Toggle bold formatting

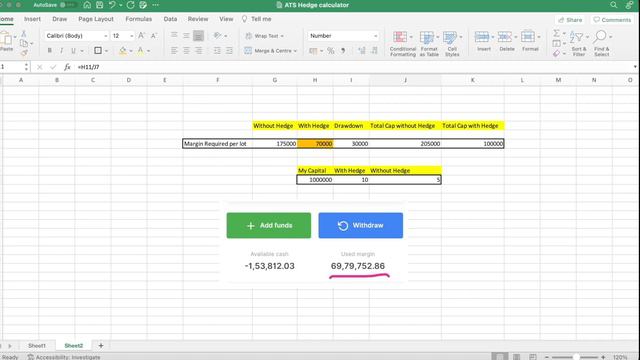[50, 51]
